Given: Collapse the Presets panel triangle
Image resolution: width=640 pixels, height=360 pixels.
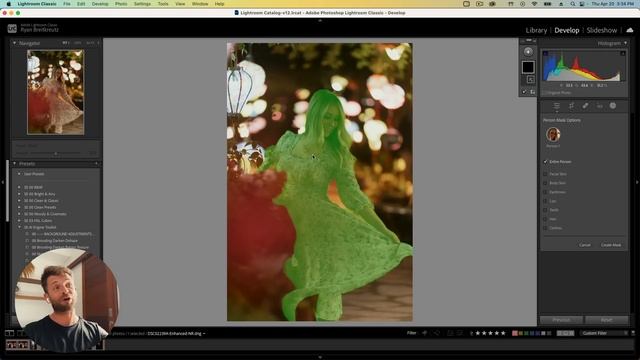Looking at the screenshot, I should click(15, 164).
